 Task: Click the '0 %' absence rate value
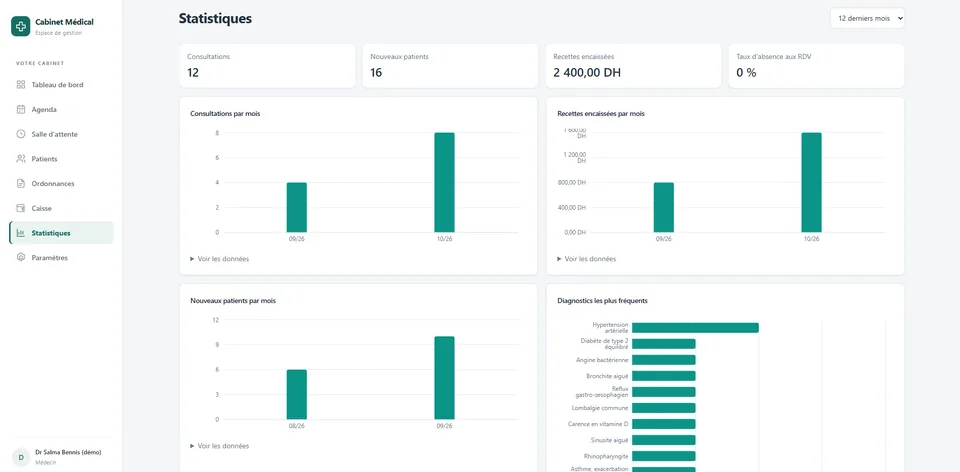746,73
